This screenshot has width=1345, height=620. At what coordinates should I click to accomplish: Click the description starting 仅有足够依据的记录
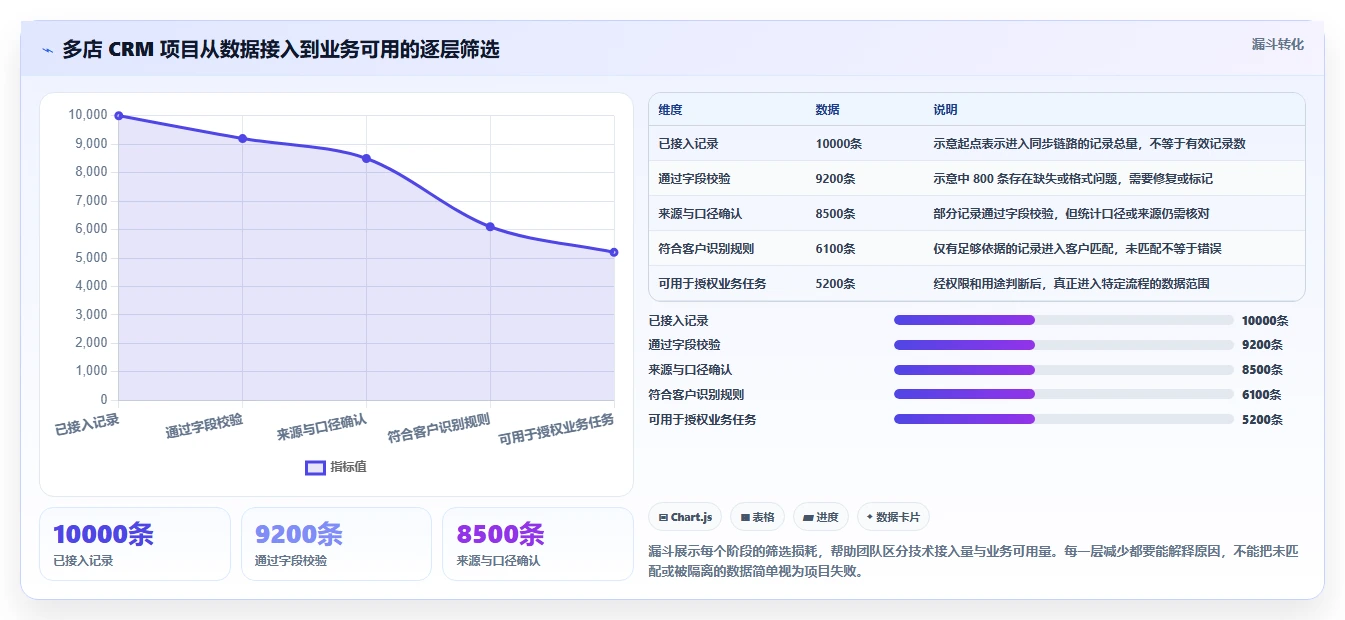click(x=1077, y=248)
